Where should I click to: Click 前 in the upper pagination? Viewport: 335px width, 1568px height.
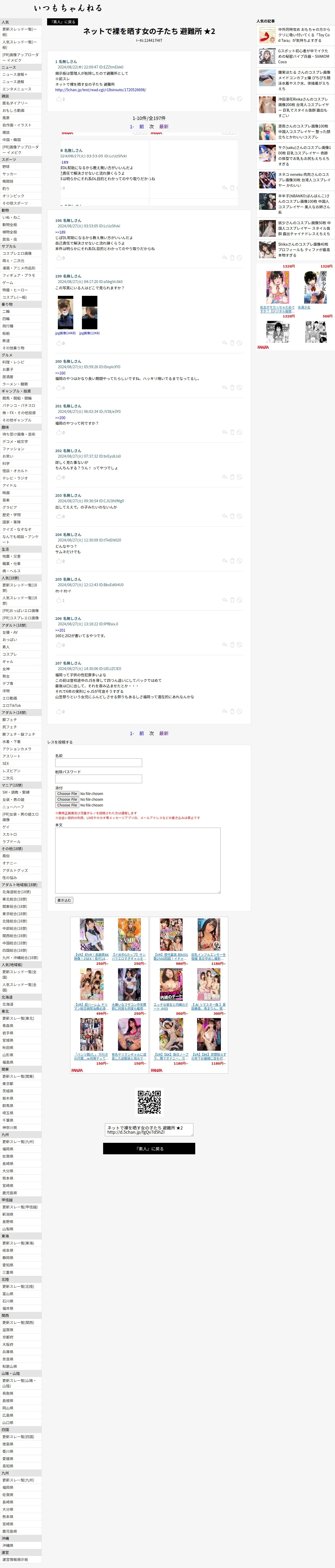142,126
